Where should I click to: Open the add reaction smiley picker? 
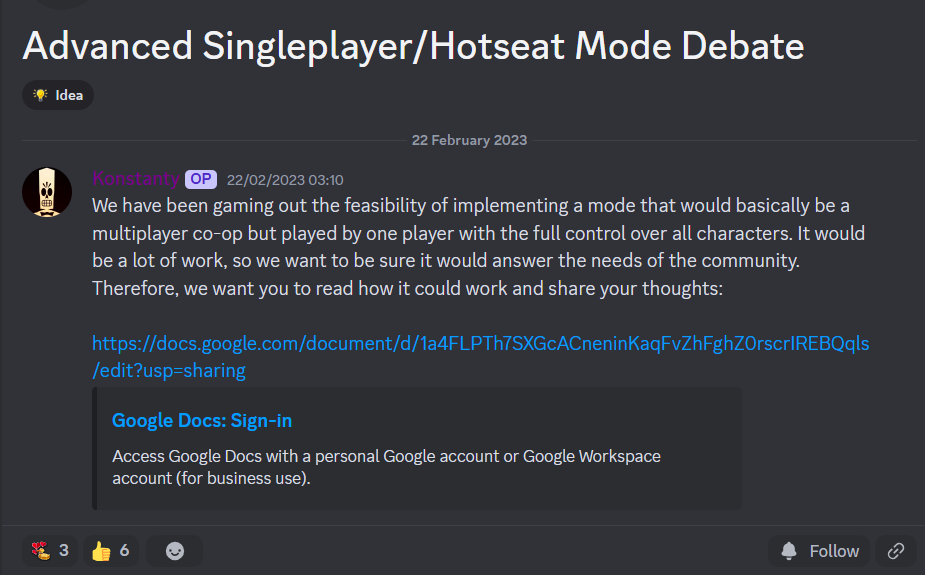175,551
